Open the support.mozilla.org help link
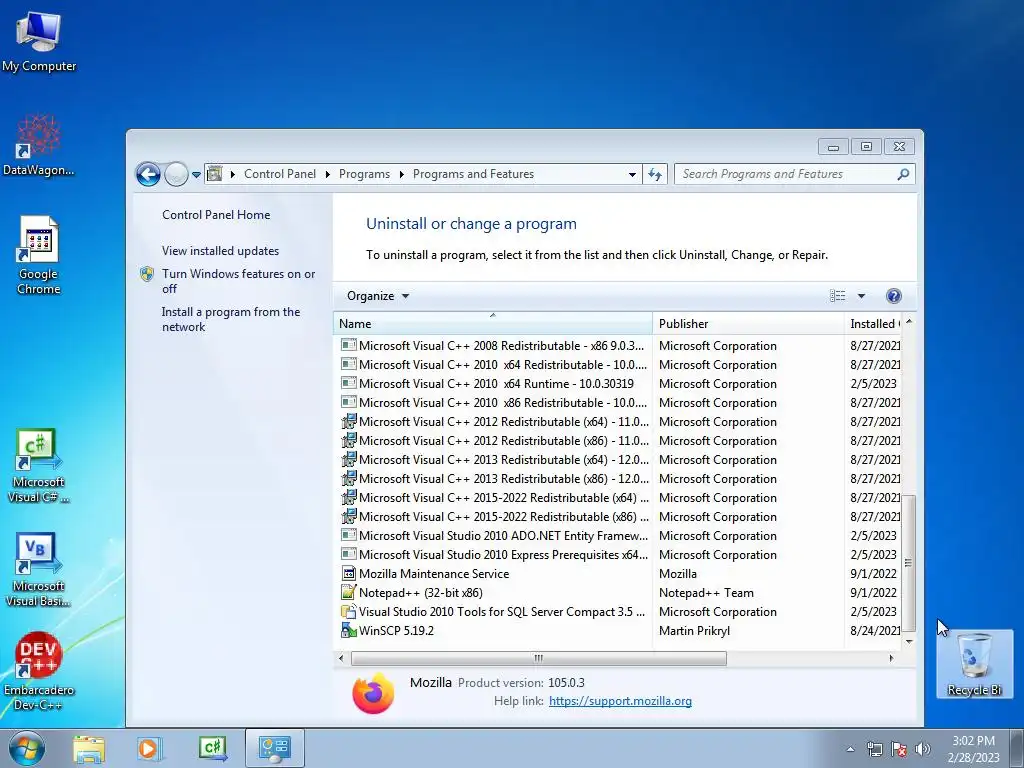This screenshot has height=768, width=1024. tap(620, 701)
